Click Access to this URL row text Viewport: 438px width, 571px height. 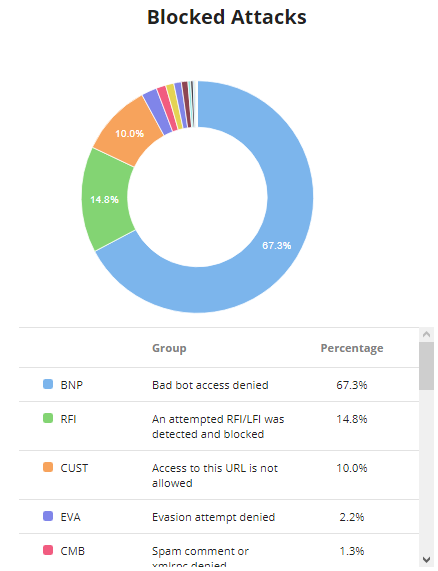[215, 475]
